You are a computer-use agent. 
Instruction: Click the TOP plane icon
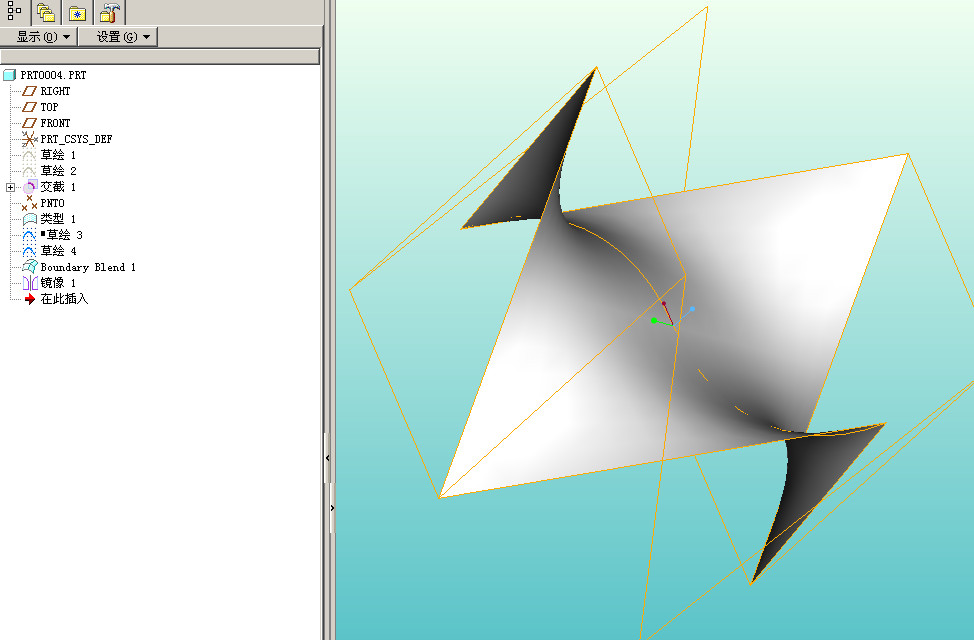pos(29,107)
